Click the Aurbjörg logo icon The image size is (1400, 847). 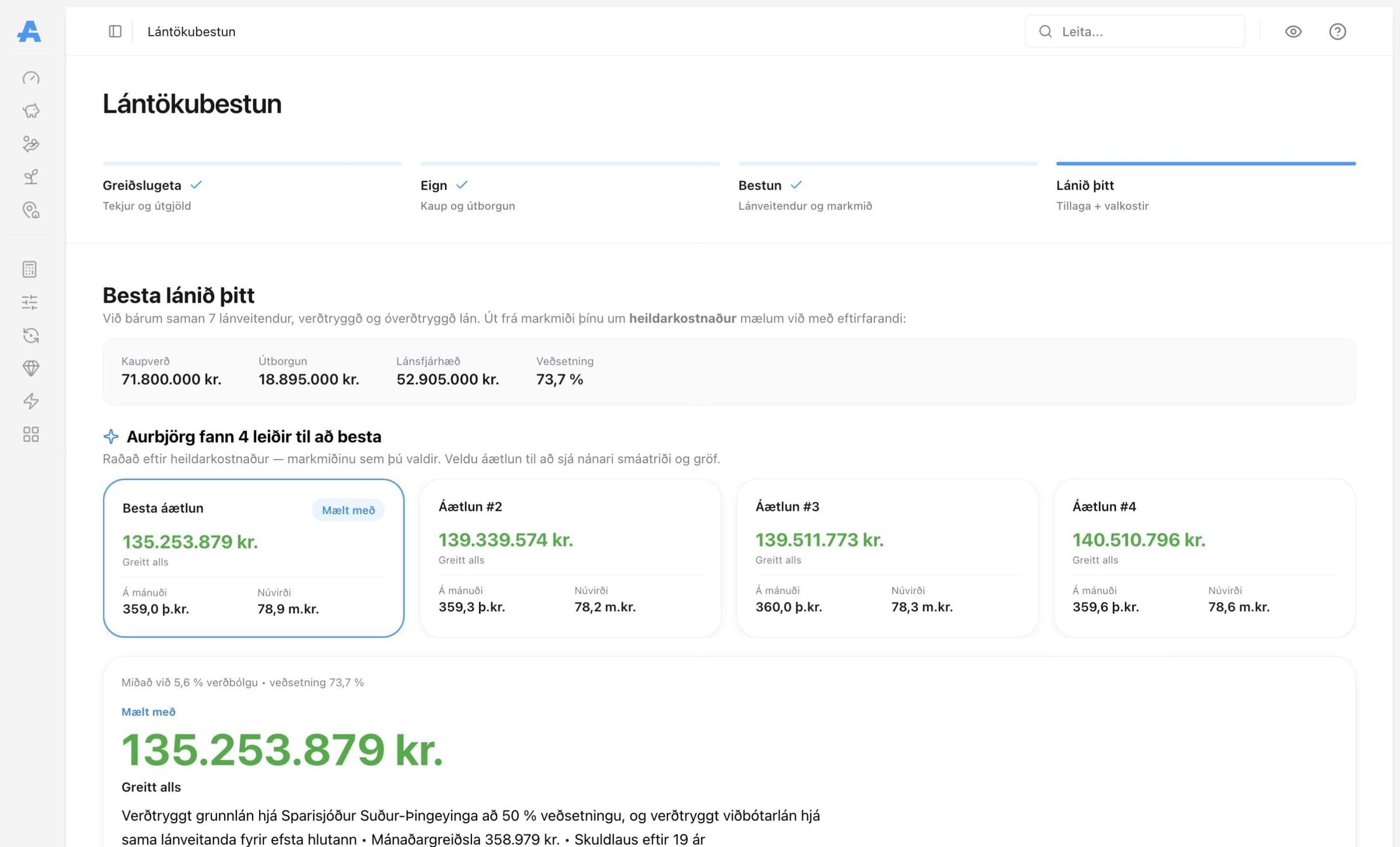point(29,32)
